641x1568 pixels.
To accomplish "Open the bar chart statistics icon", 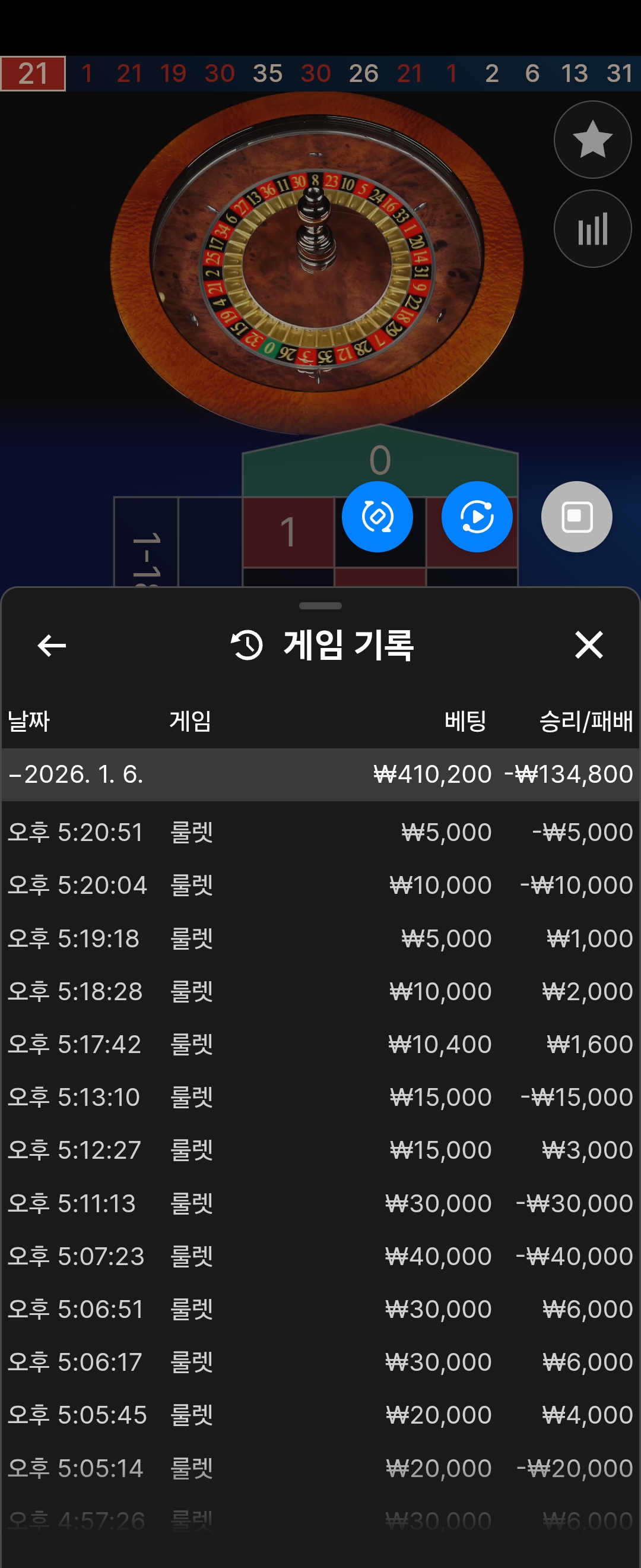I will click(x=592, y=229).
